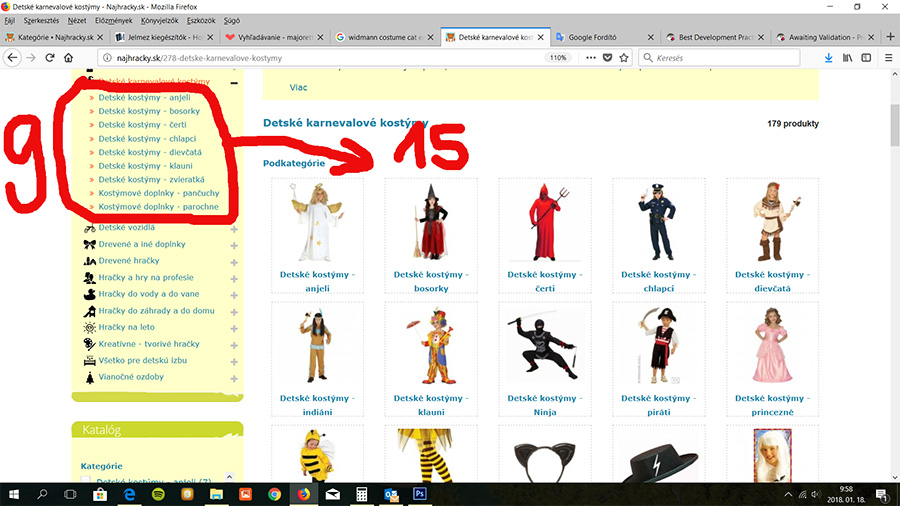Image resolution: width=900 pixels, height=506 pixels.
Task: Open the Szerkesztés menu
Action: point(41,21)
